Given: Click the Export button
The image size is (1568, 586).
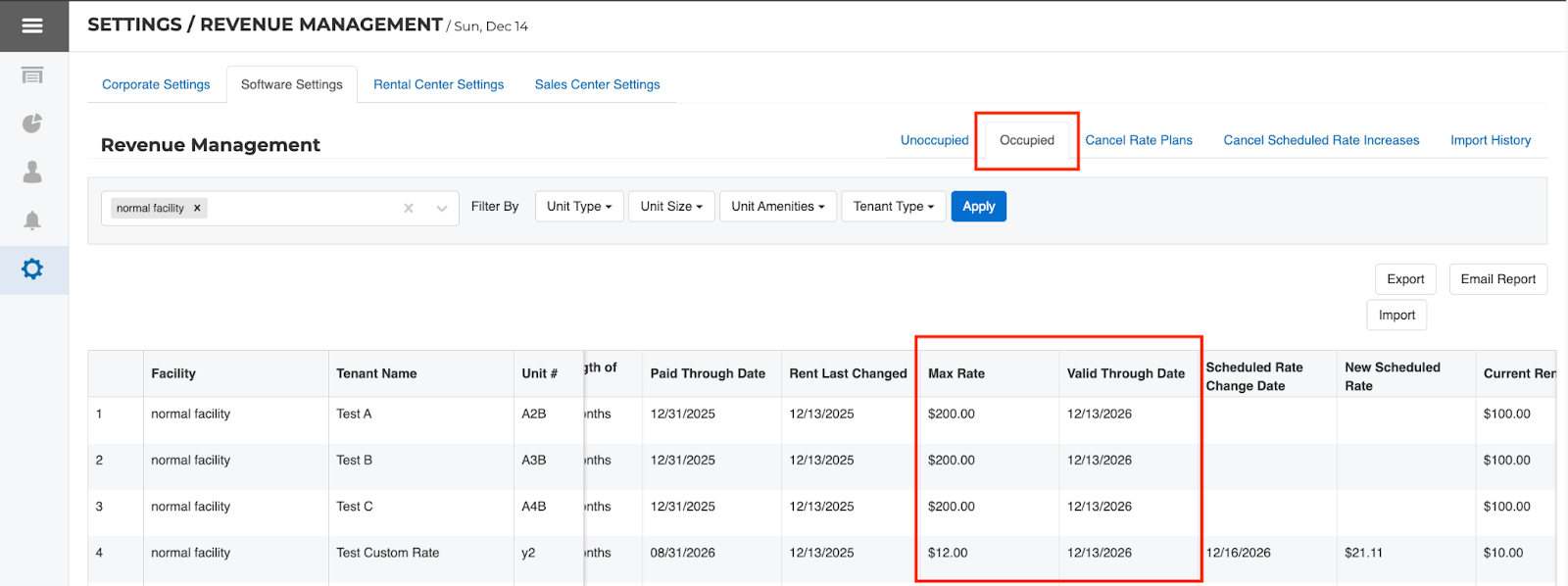Looking at the screenshot, I should pyautogui.click(x=1404, y=279).
